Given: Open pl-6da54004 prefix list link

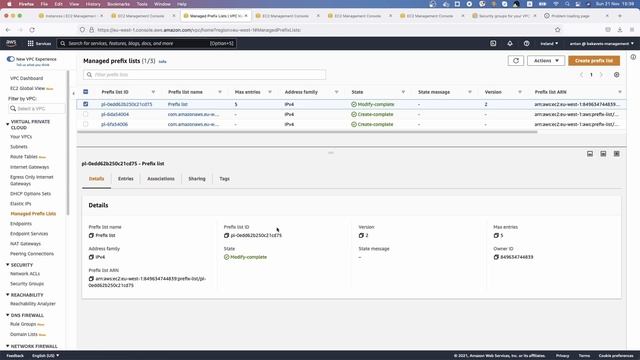Looking at the screenshot, I should (x=115, y=114).
